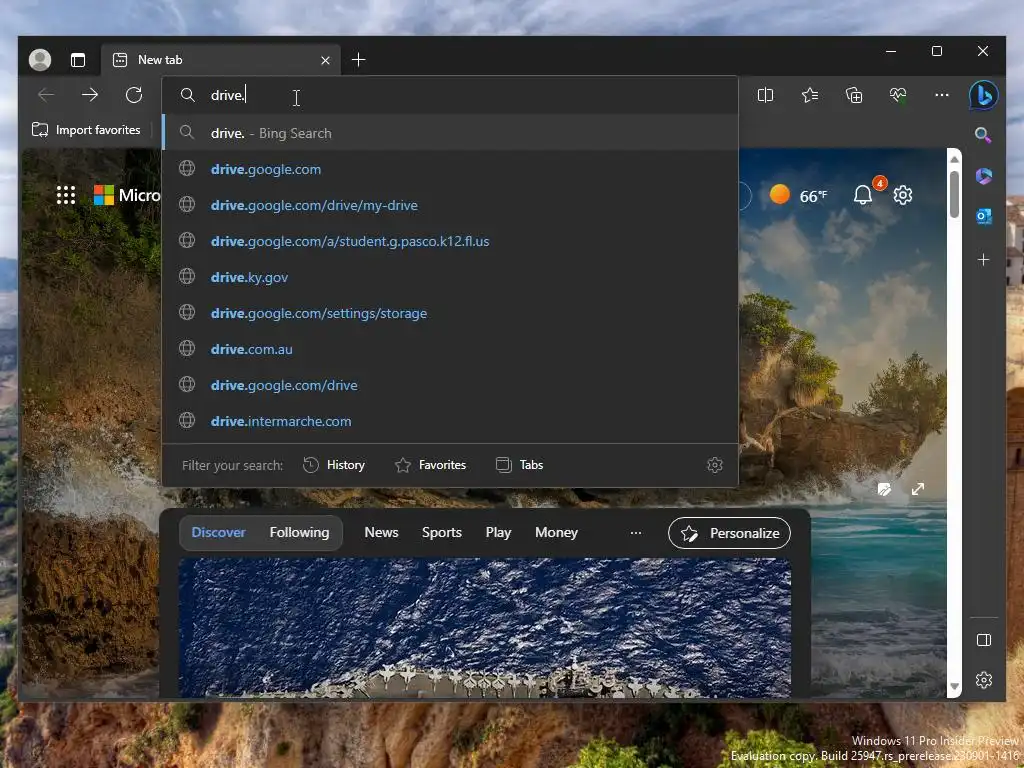1024x768 pixels.
Task: Refresh the page
Action: [x=134, y=95]
